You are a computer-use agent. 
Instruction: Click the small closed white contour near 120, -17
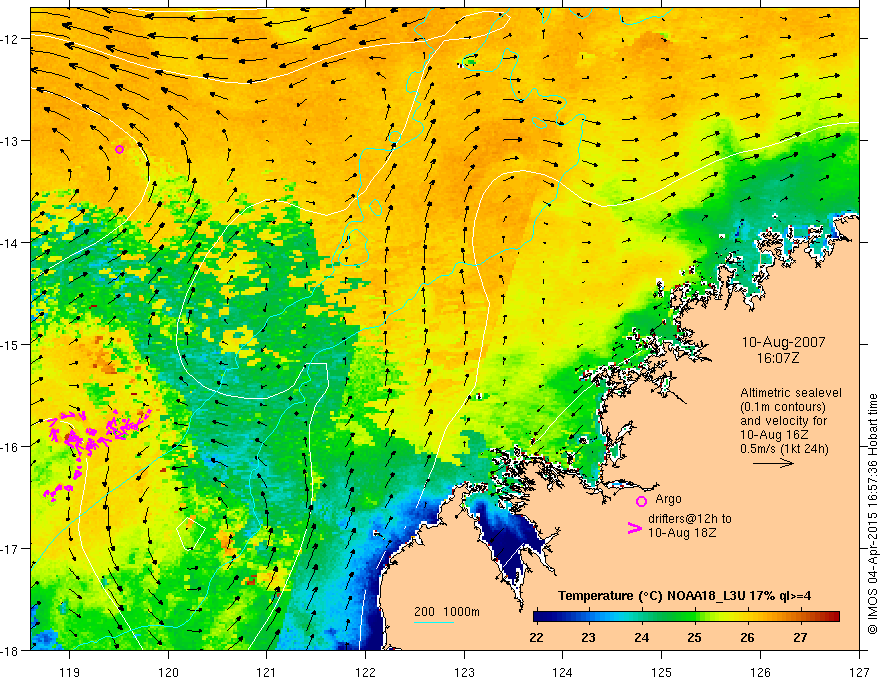click(191, 532)
